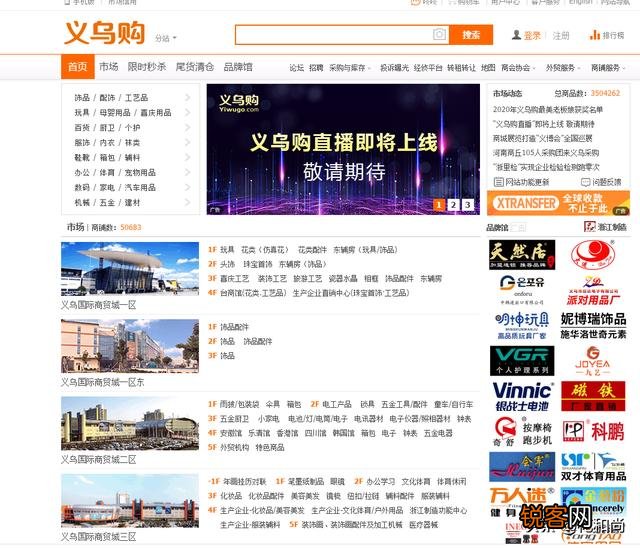Open news item 河南商丘105人采购团来义乌采购

coord(546,153)
